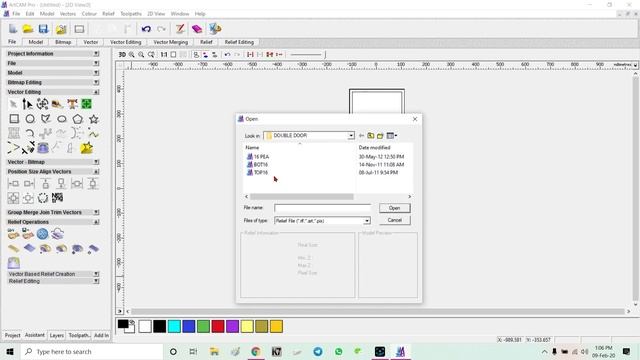
Task: Switch to the Layers tab at bottom
Action: point(56,335)
